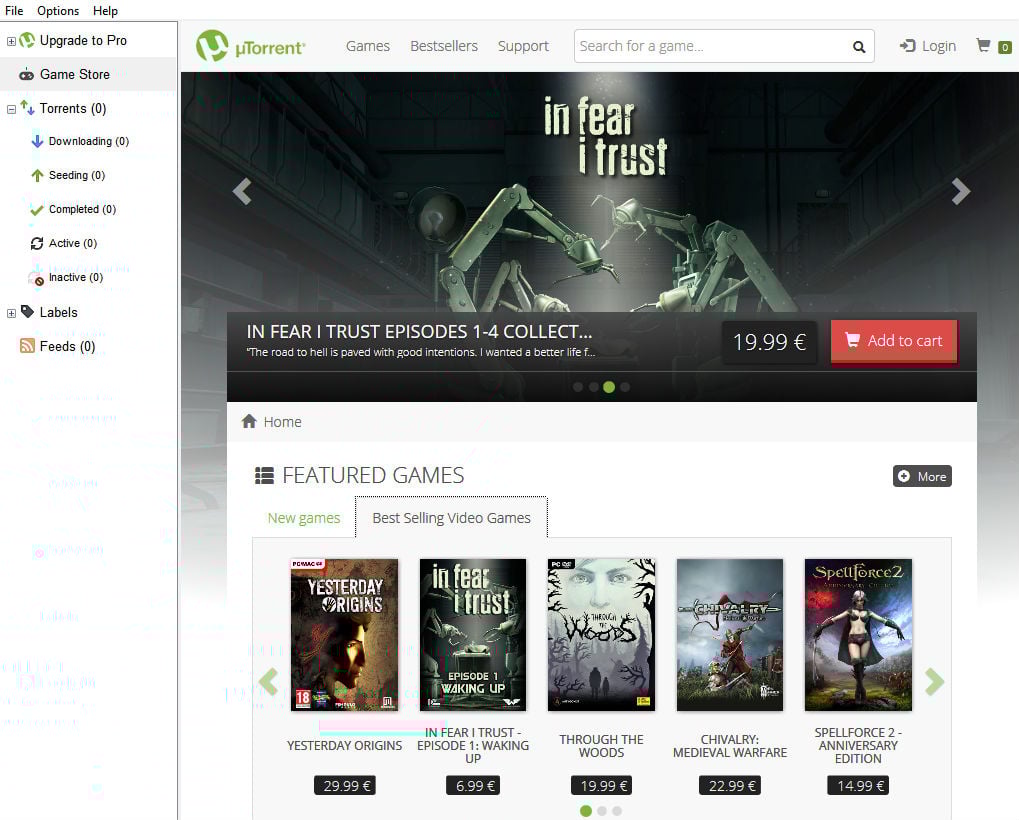Add In Fear I Trust to cart
The width and height of the screenshot is (1019, 820).
click(894, 340)
